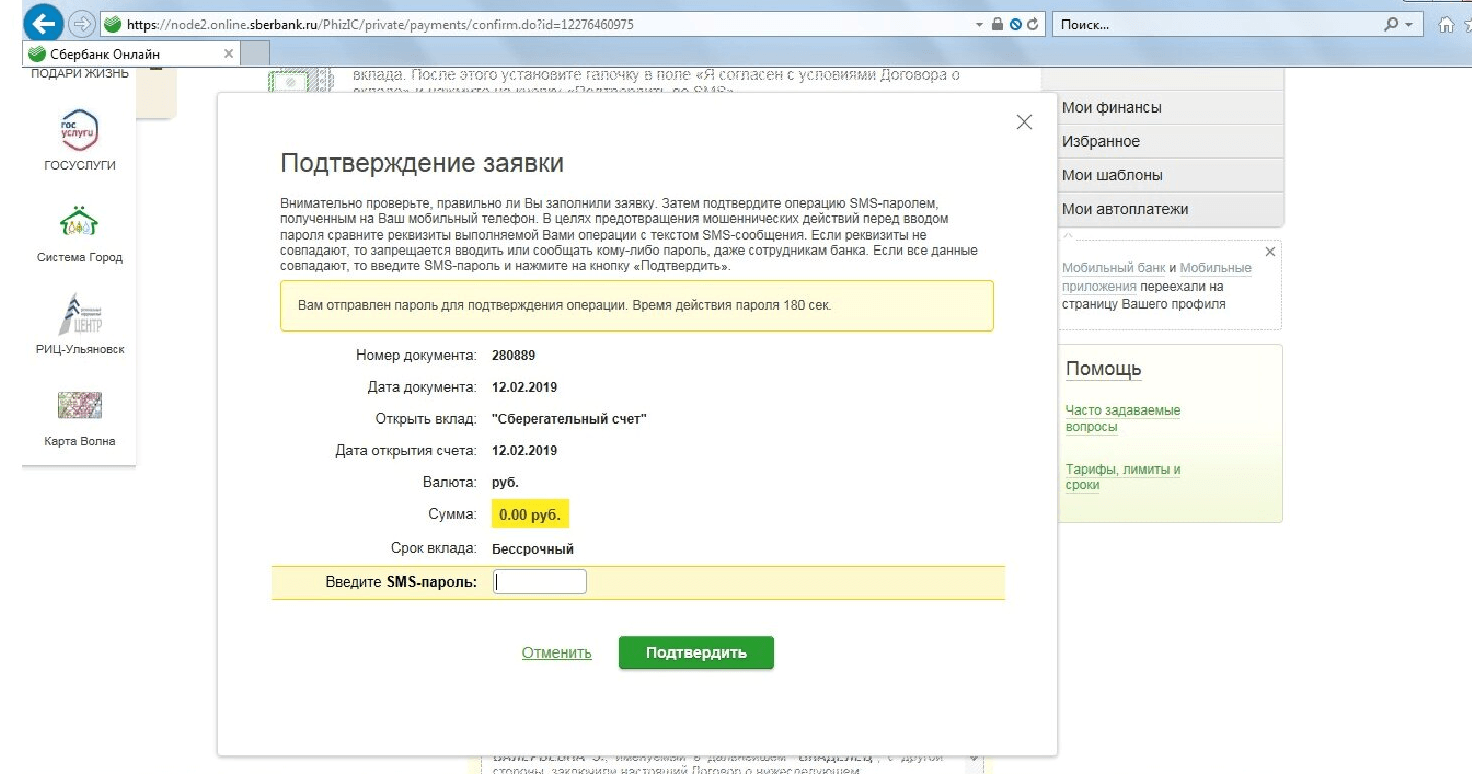Focus the SMS-пароль input field
Viewport: 1472px width, 774px height.
(540, 582)
